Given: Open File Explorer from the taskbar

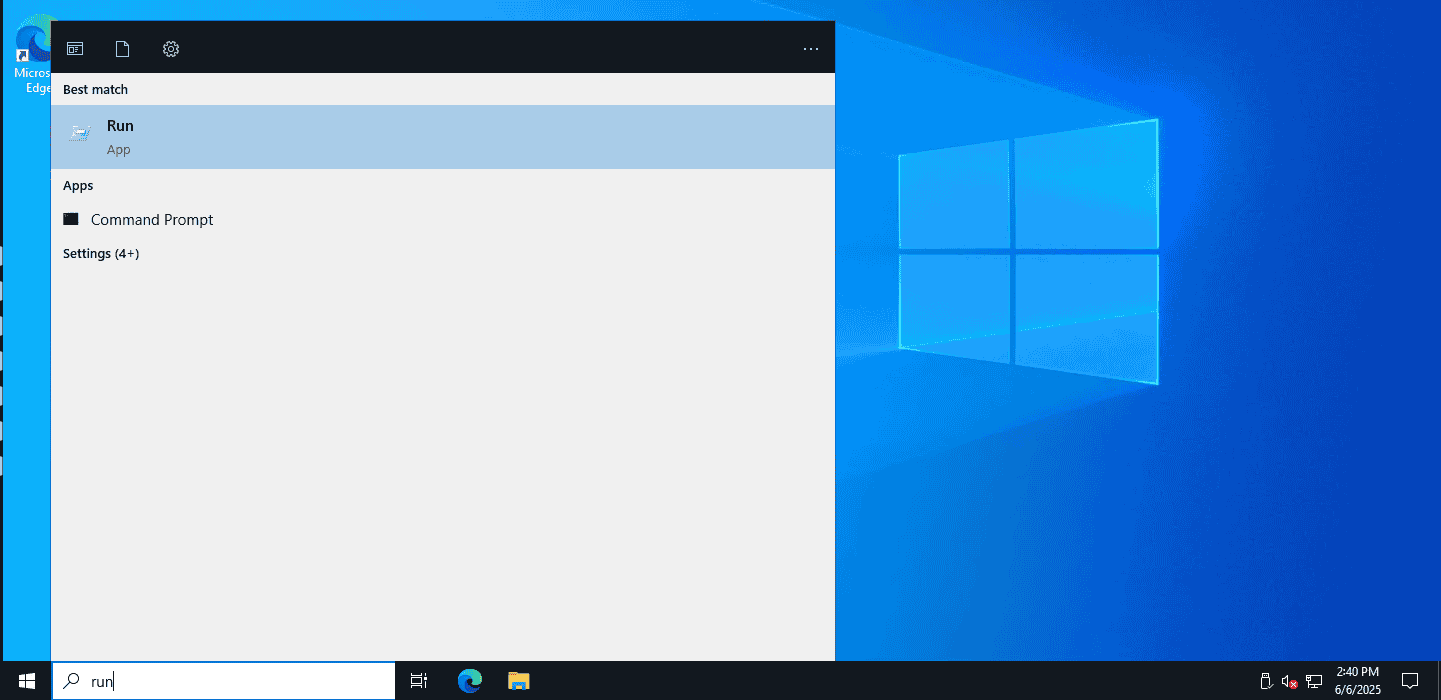Looking at the screenshot, I should coord(518,681).
